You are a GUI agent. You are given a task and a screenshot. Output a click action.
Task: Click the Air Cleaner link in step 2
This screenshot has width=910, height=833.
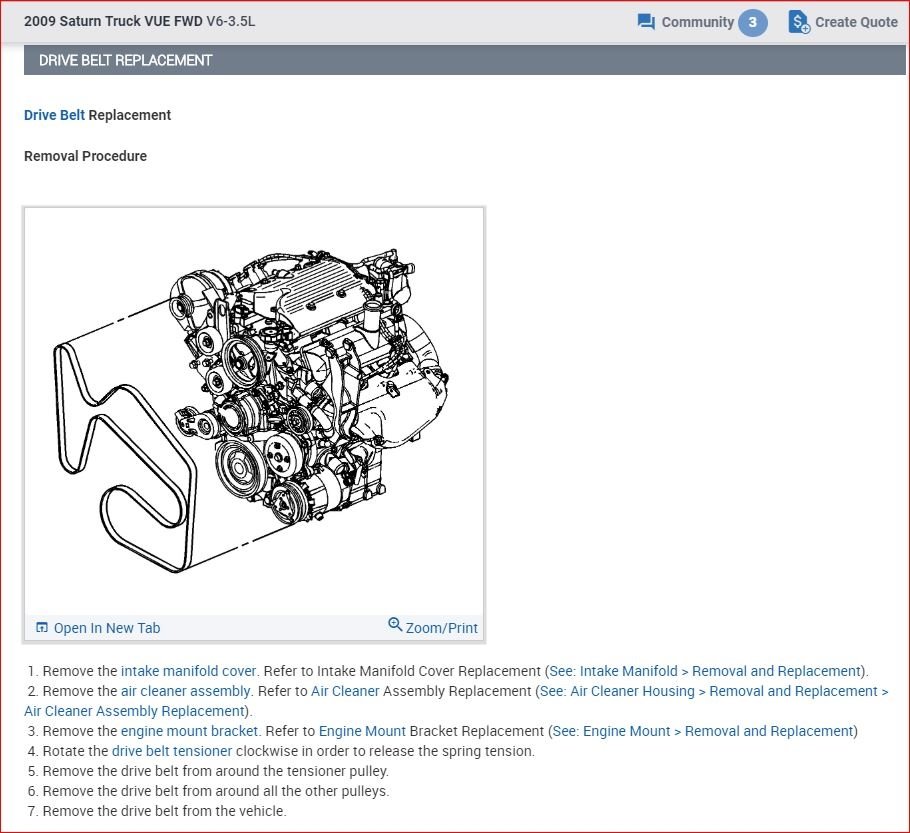(x=345, y=691)
